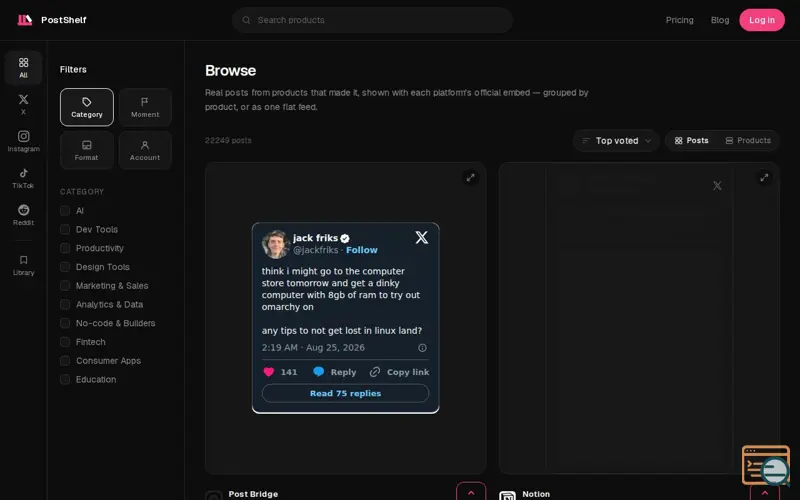Click the Notion product name
800x500 pixels.
536,494
